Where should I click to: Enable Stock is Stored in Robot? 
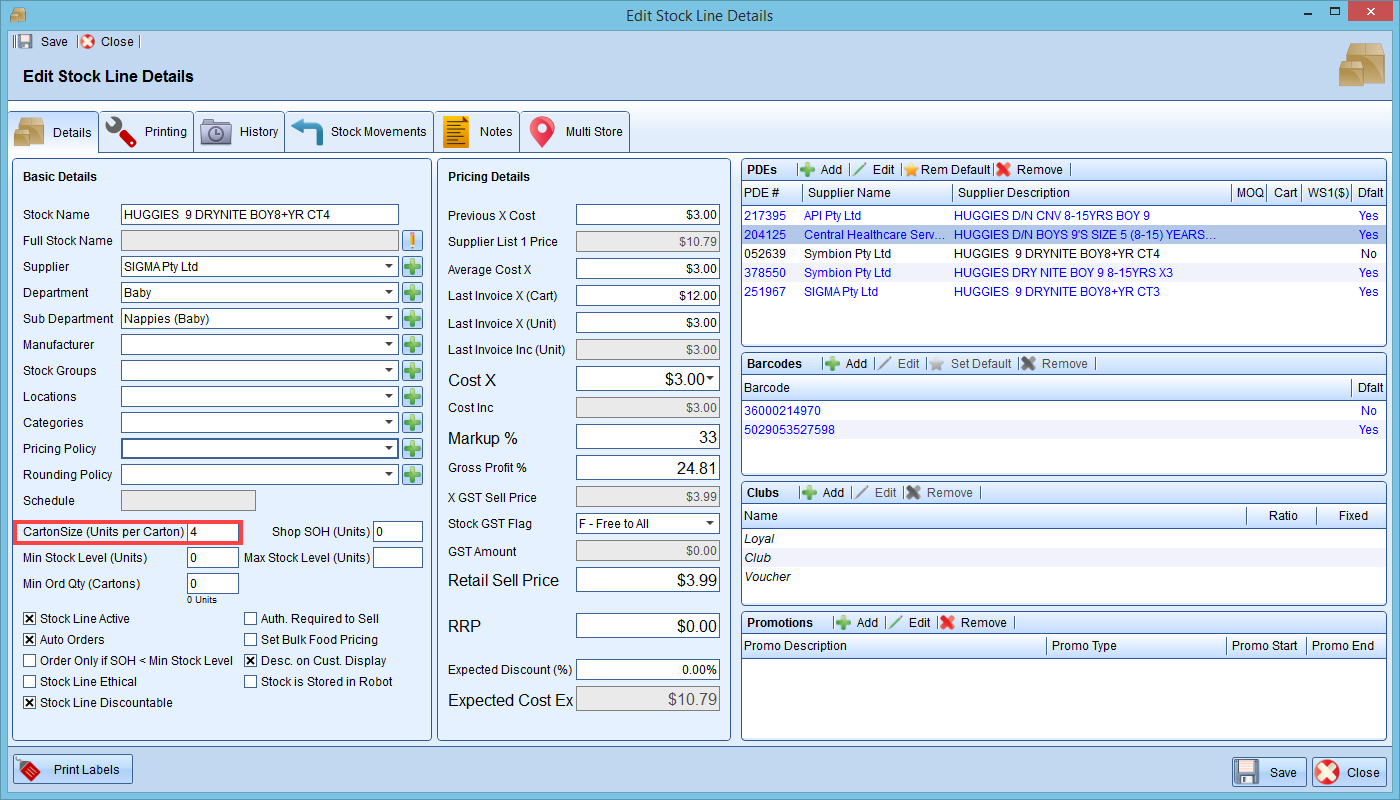pyautogui.click(x=251, y=682)
